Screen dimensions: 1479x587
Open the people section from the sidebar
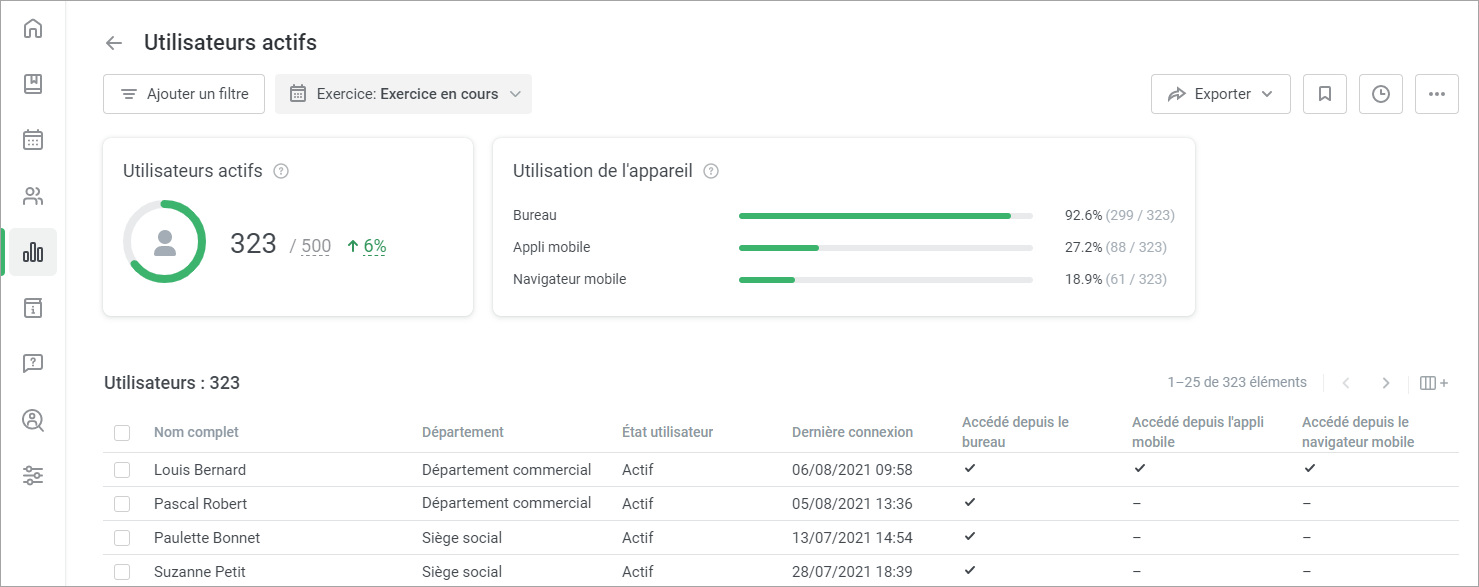tap(33, 196)
